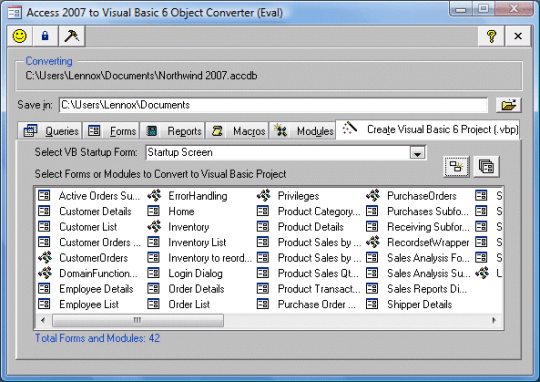Click the 'Sales Reports Di...' item text
540x382 pixels.
click(x=427, y=289)
